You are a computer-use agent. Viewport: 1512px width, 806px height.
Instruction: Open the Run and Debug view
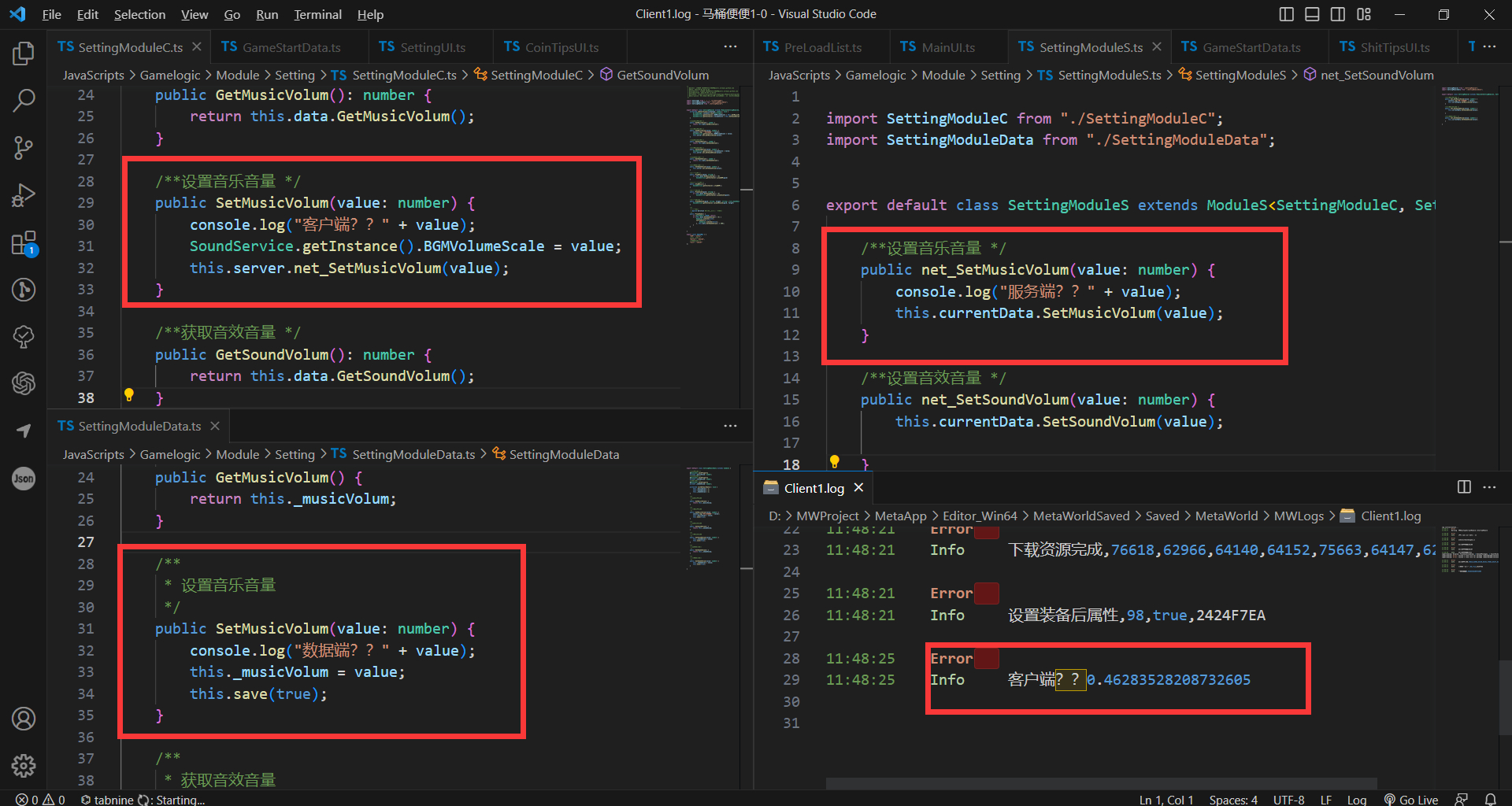pos(24,194)
